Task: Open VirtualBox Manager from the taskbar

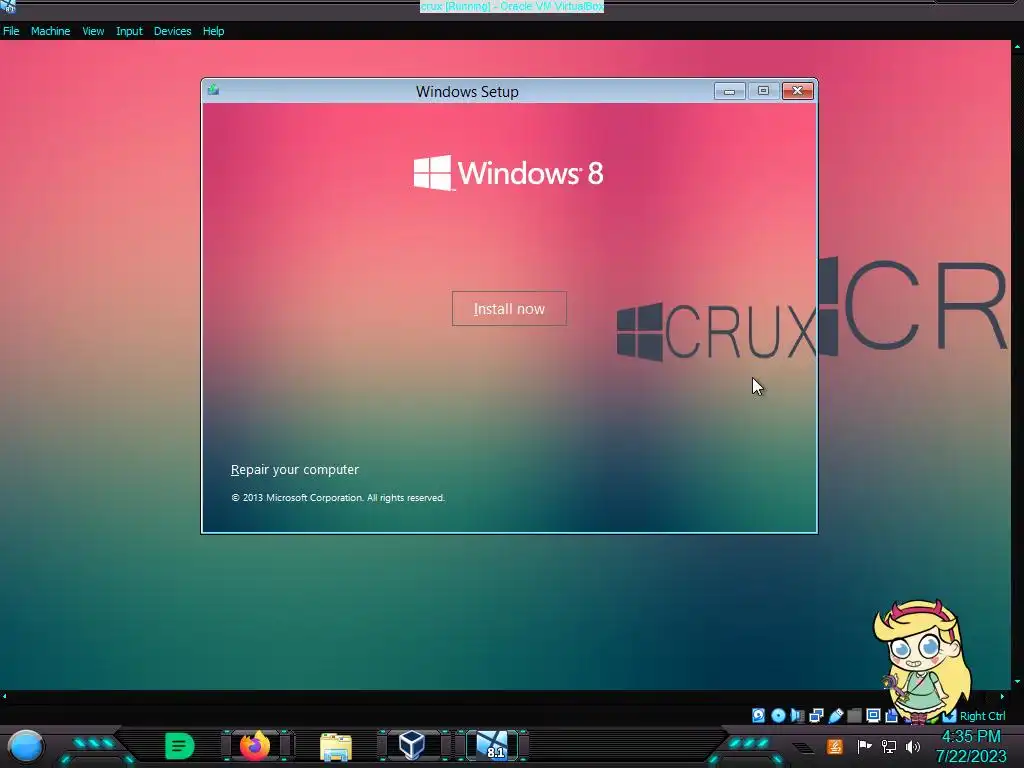Action: (412, 745)
